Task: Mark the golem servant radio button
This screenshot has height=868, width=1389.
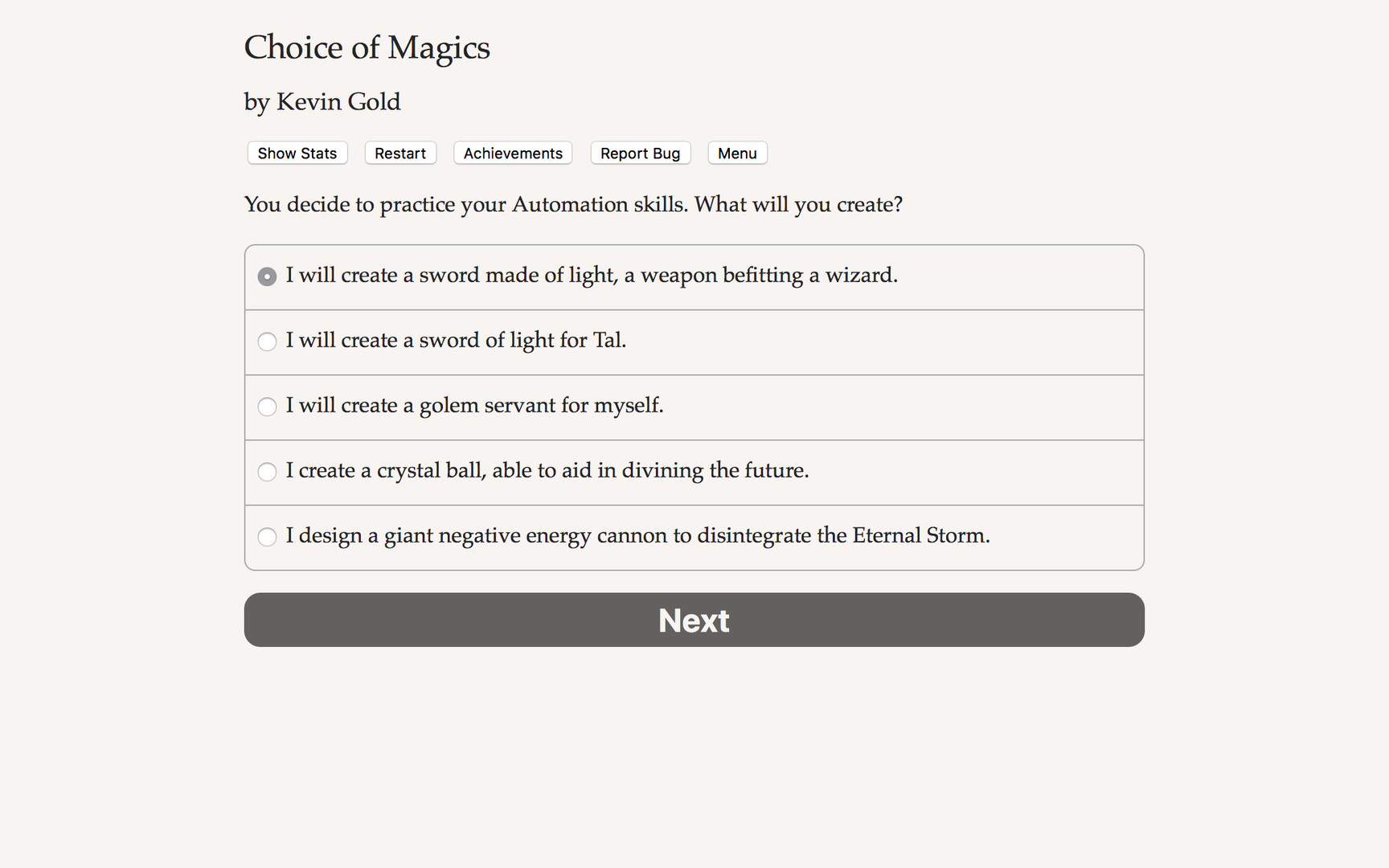Action: coord(267,407)
